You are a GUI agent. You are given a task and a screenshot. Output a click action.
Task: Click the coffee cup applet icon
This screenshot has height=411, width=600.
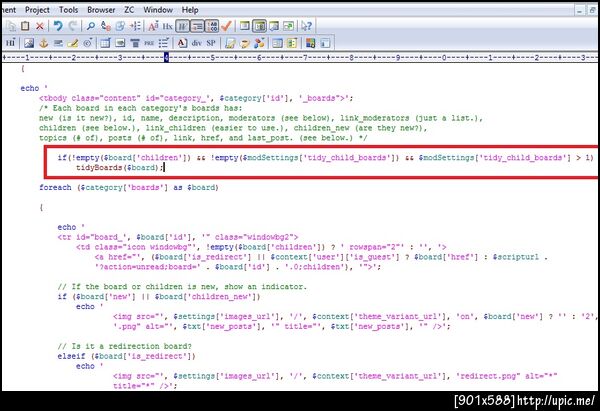click(244, 43)
